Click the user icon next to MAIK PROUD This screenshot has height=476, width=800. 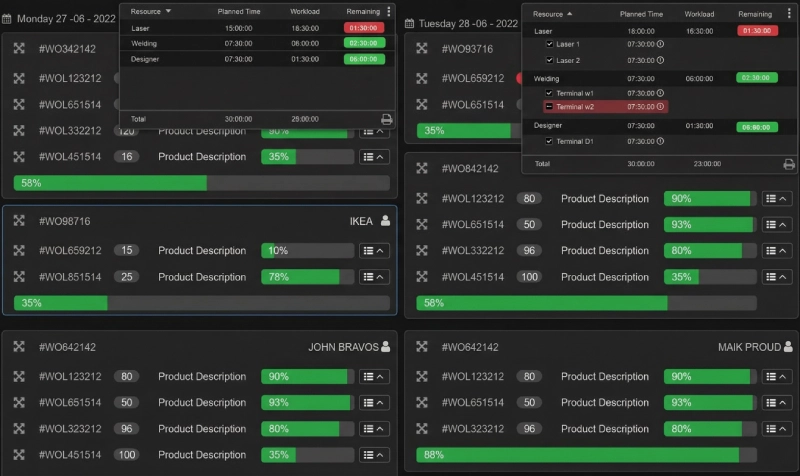coord(788,347)
